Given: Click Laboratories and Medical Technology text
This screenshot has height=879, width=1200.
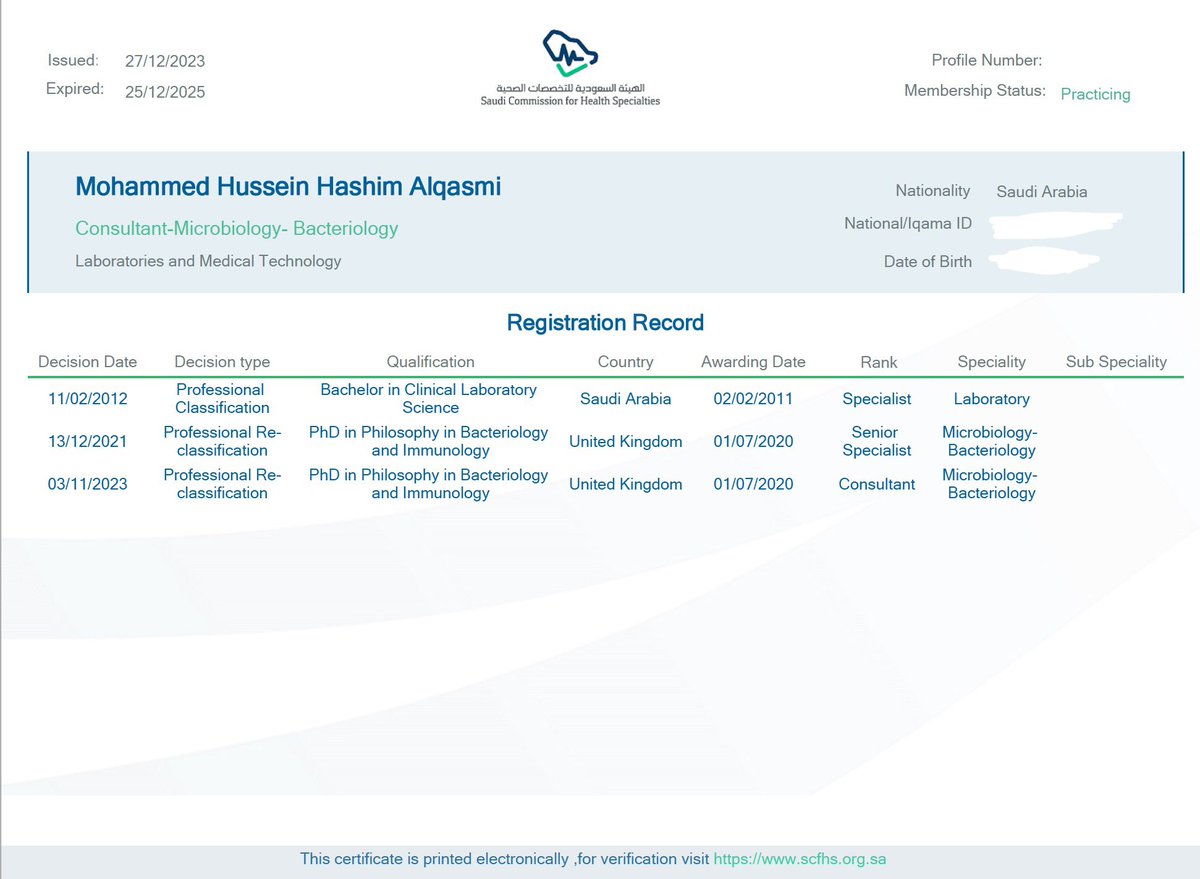Looking at the screenshot, I should pos(208,261).
